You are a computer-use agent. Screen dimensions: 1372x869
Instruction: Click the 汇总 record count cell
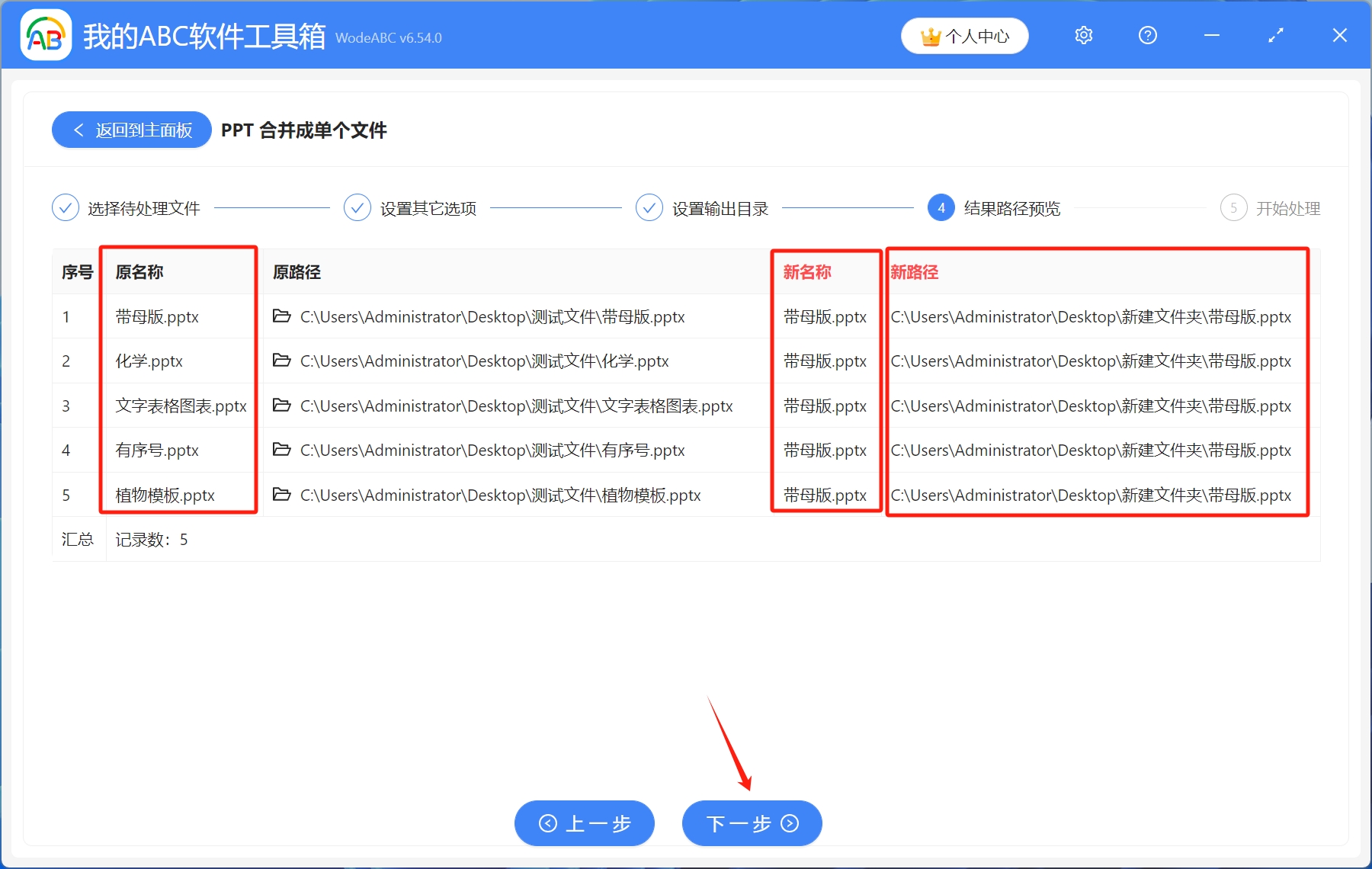(x=152, y=539)
